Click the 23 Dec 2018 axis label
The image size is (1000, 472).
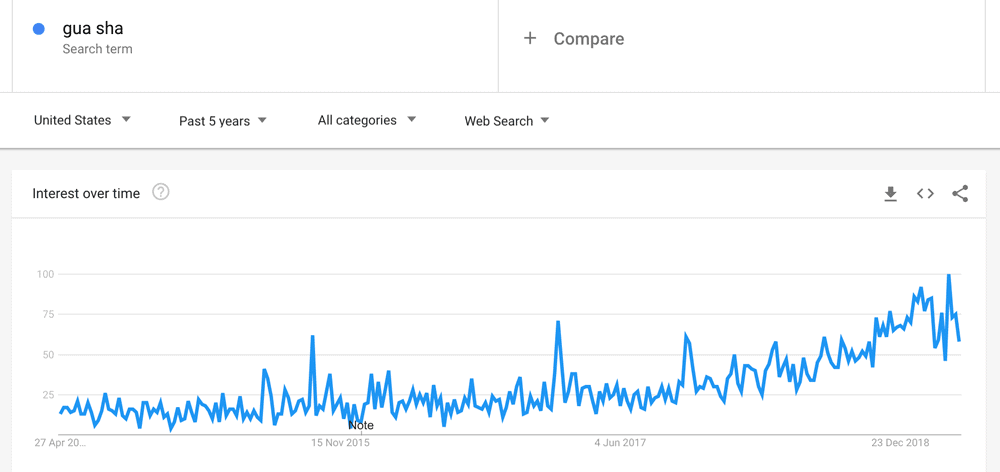click(901, 443)
